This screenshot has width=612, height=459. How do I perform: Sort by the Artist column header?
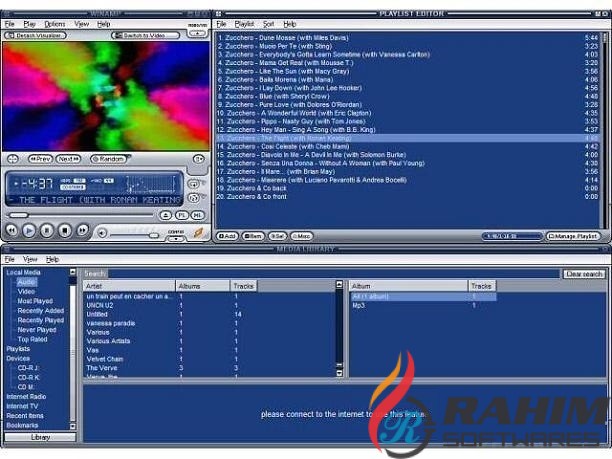tap(129, 286)
